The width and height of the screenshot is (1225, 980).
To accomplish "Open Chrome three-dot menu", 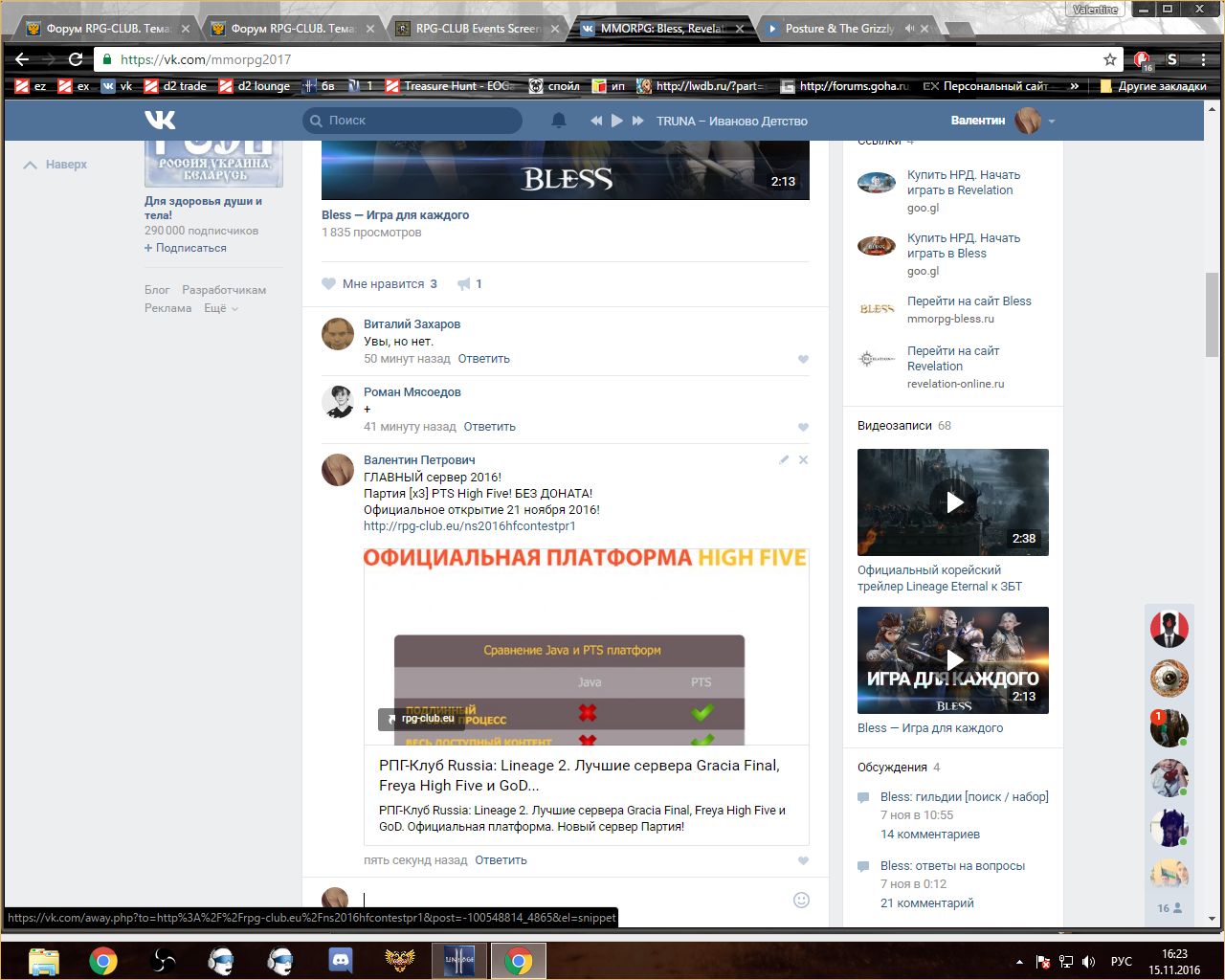I will [x=1203, y=59].
